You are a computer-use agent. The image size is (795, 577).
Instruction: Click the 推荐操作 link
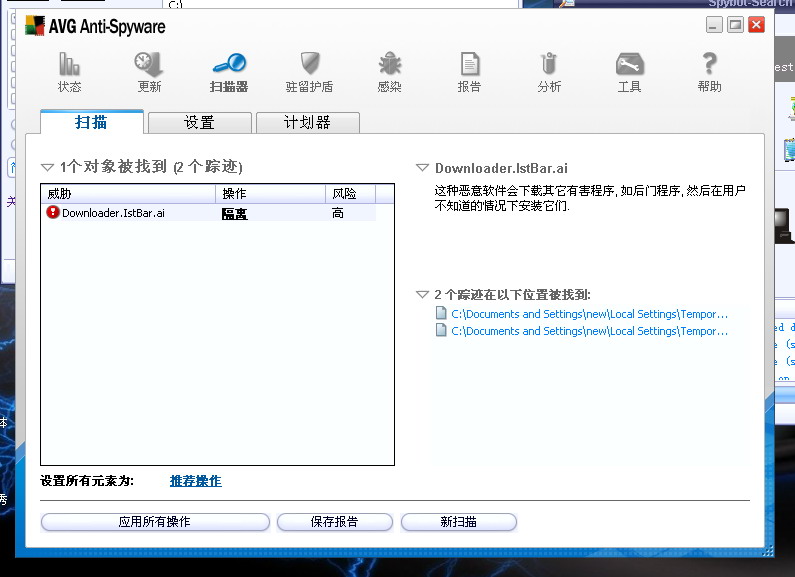point(196,481)
